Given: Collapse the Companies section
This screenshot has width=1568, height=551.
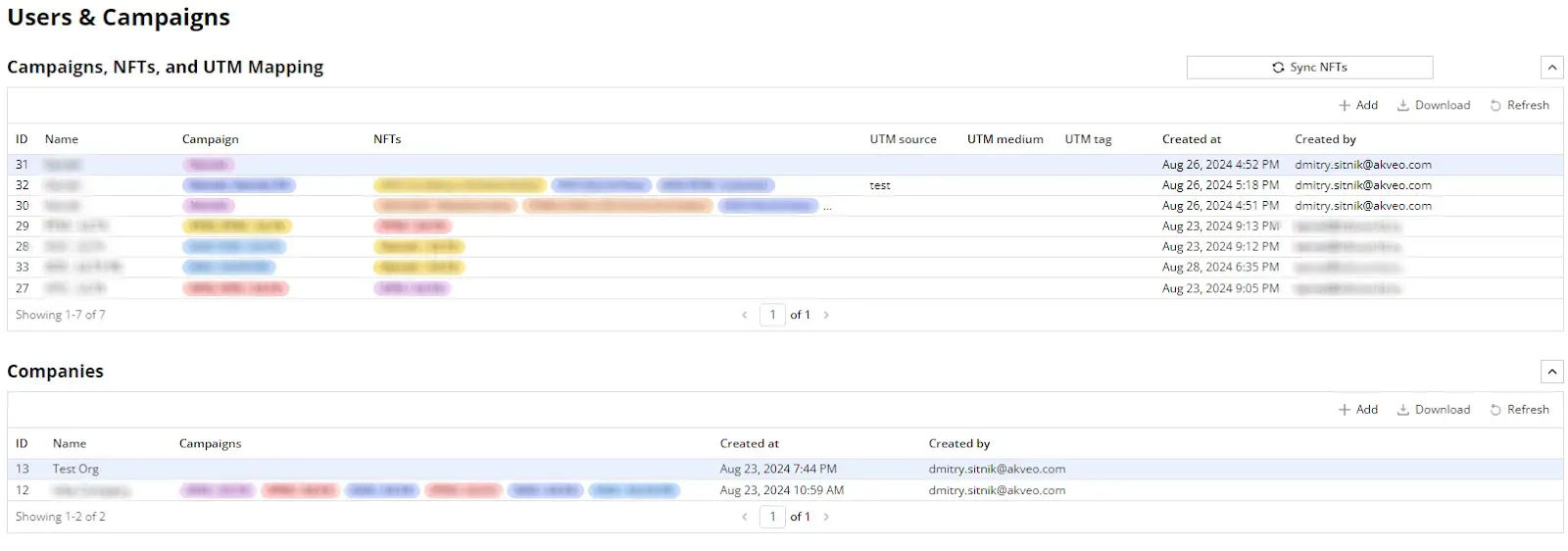Looking at the screenshot, I should tap(1551, 372).
